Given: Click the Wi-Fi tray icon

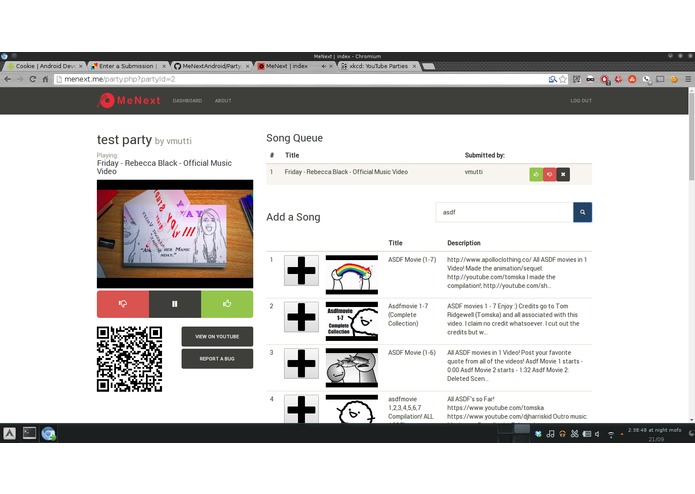Looking at the screenshot, I should coord(611,435).
